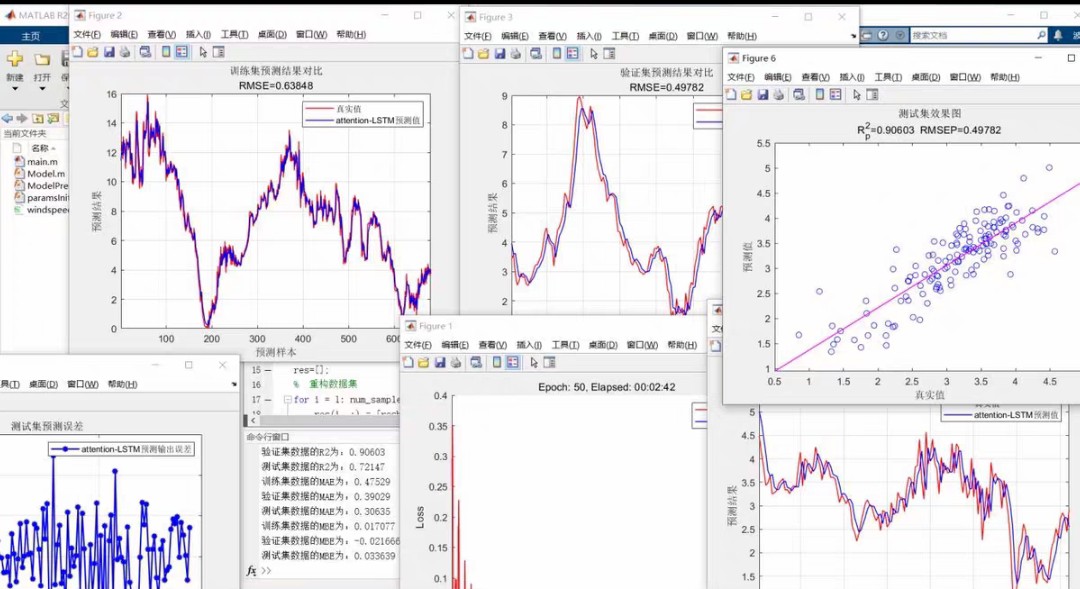Open Property Inspector icon in Figure 3
The image size is (1080, 589).
click(609, 54)
